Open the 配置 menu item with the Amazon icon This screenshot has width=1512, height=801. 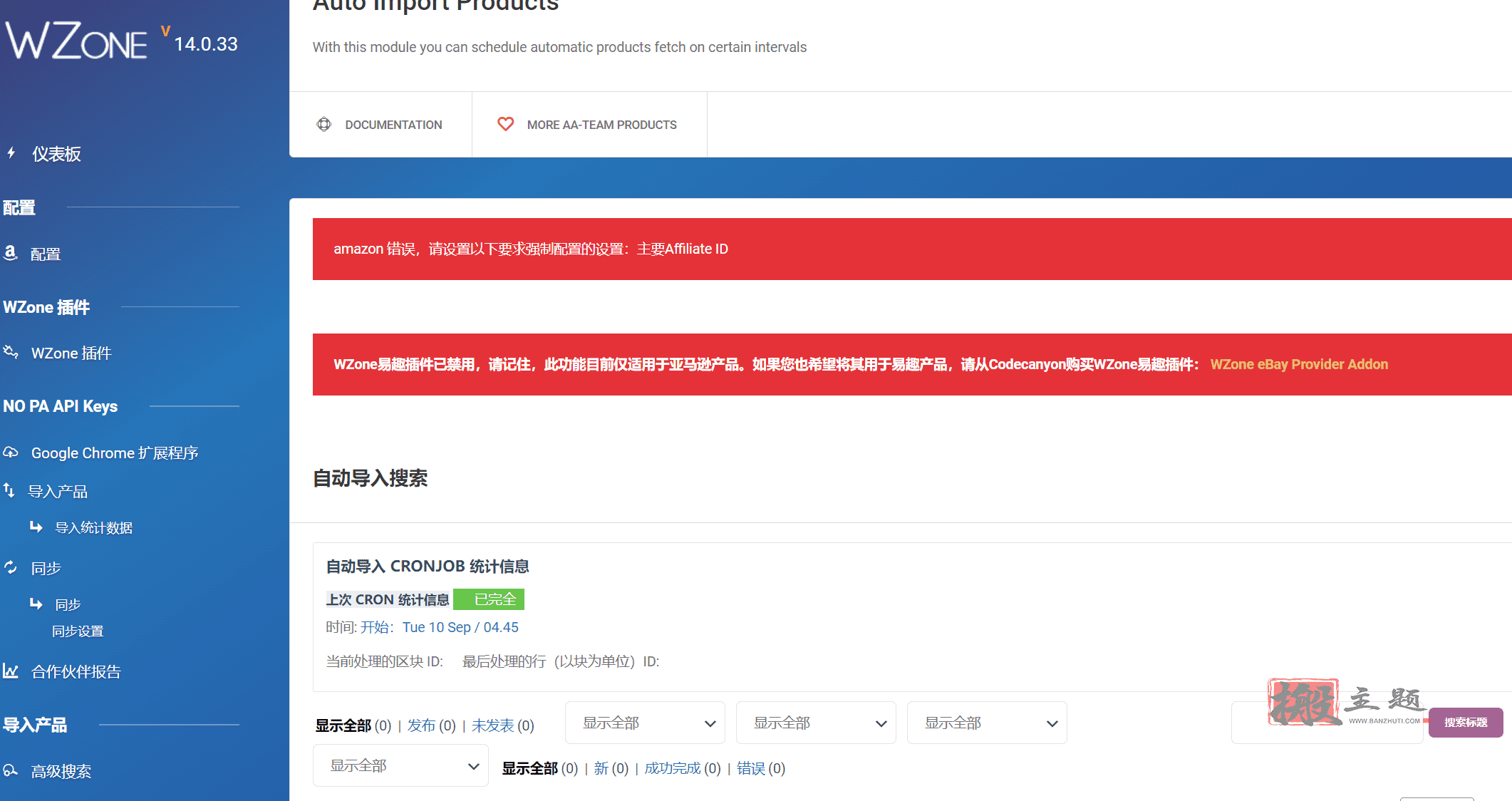(x=46, y=254)
